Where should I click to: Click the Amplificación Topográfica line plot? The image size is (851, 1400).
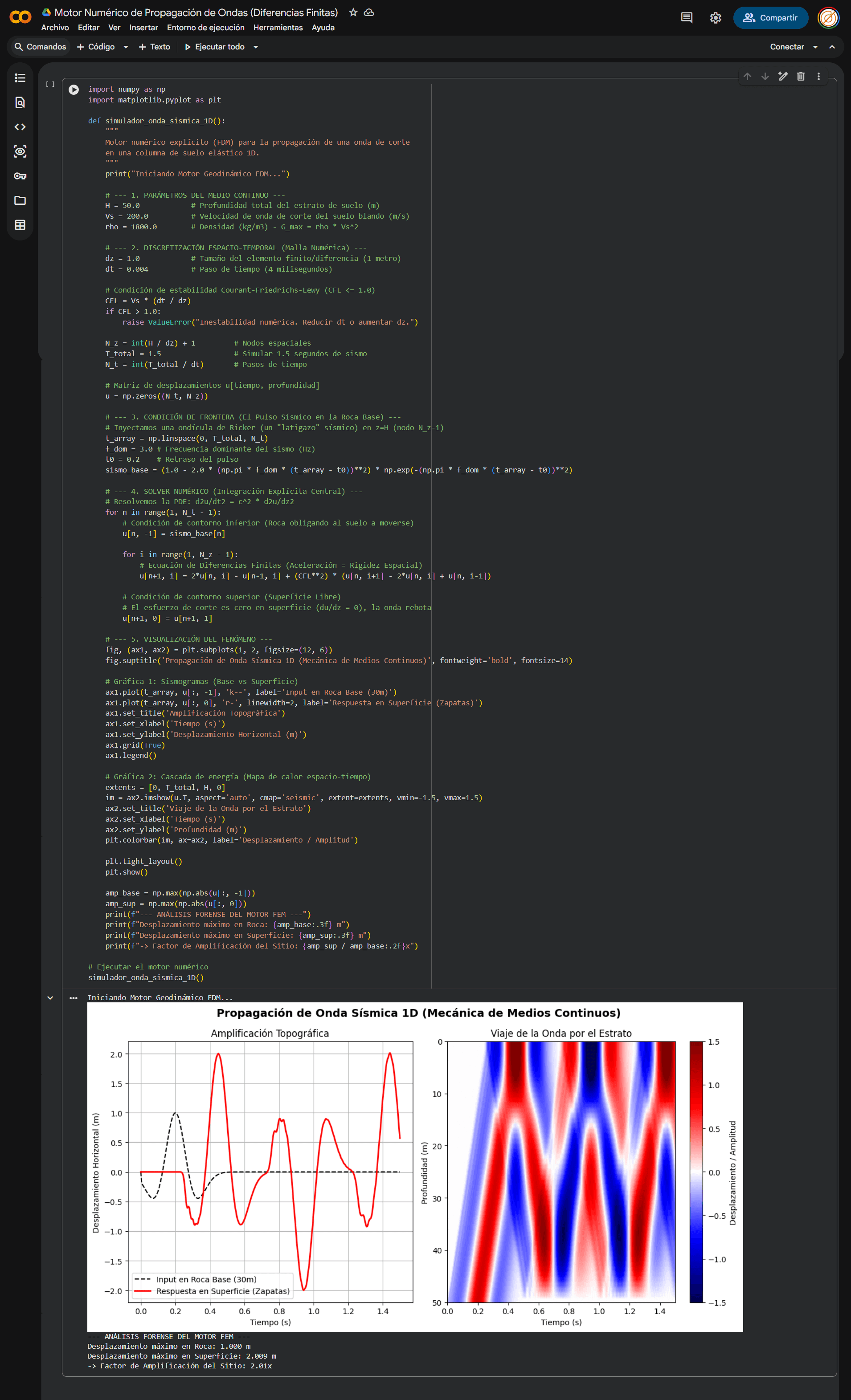[270, 1172]
